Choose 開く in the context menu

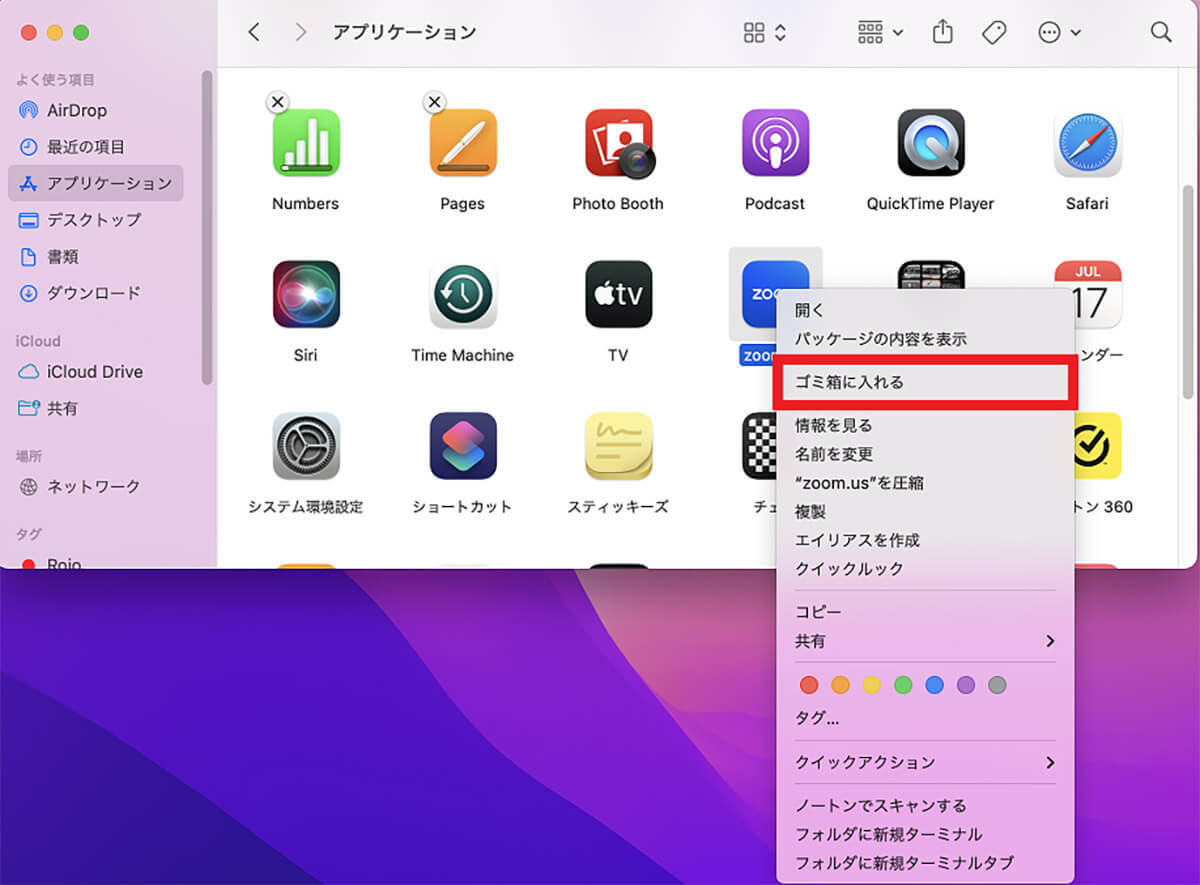(x=925, y=310)
